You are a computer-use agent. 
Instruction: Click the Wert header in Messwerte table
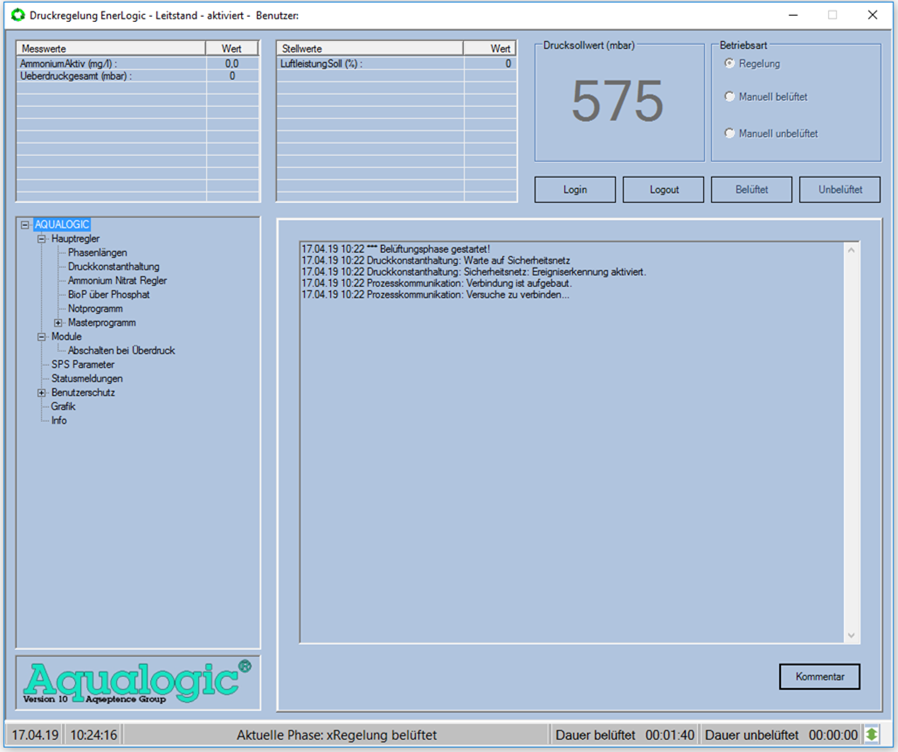231,48
